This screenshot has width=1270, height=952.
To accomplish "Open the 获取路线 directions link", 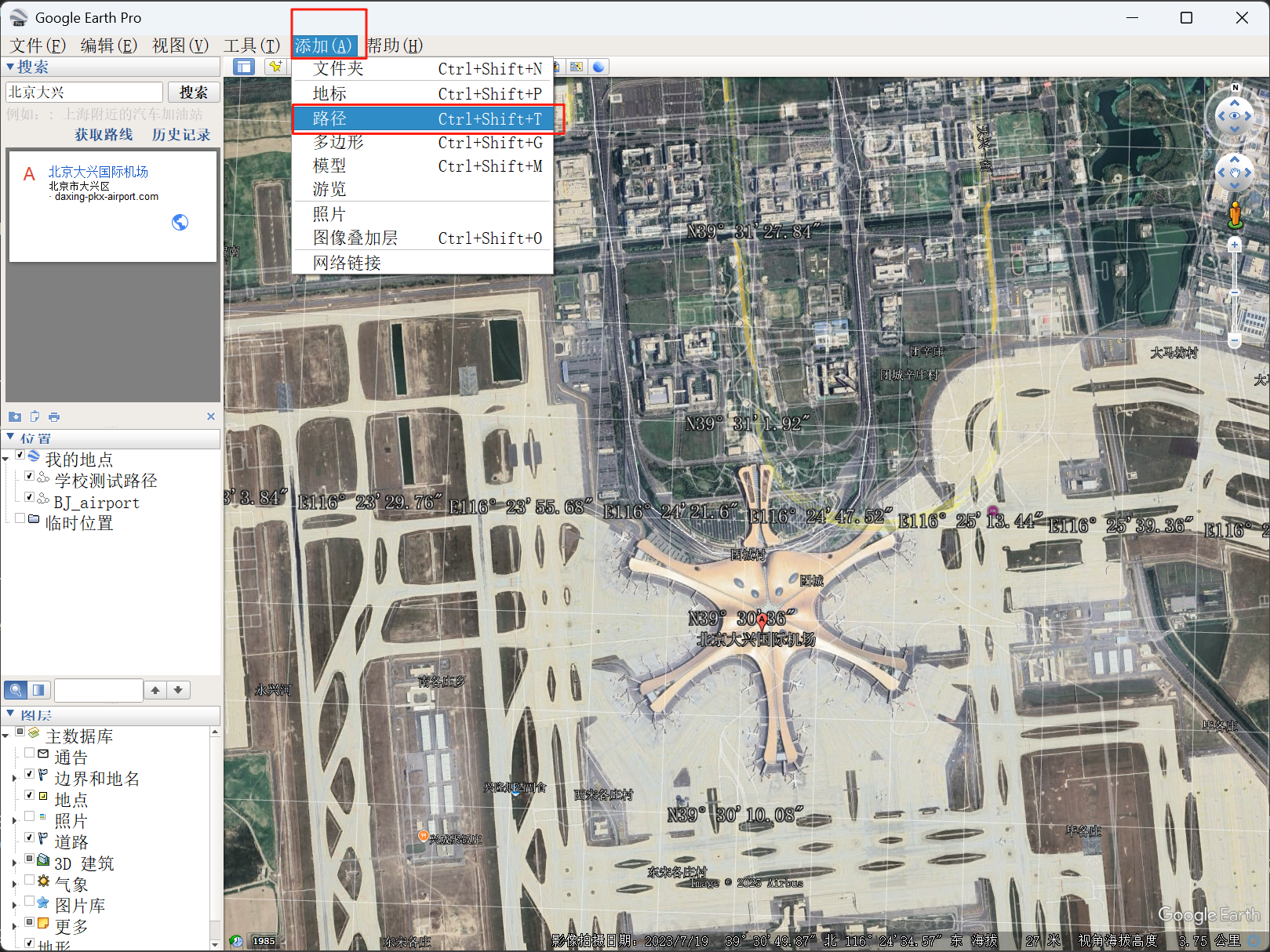I will (x=104, y=135).
